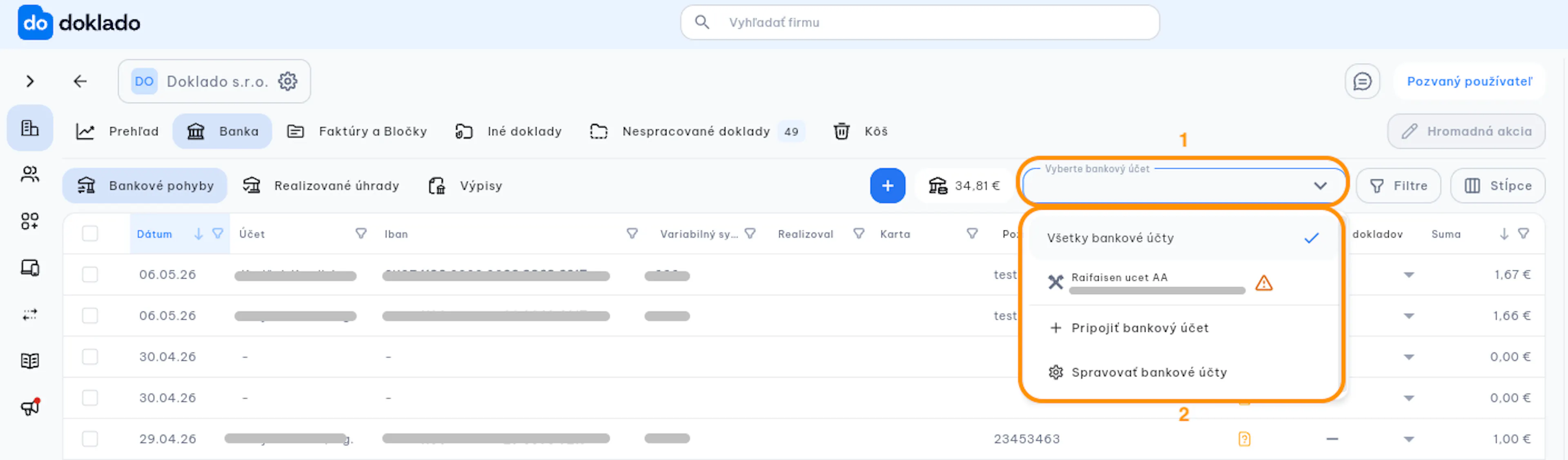Select Bankové pohyby subtab
Image resolution: width=1568 pixels, height=460 pixels.
(x=145, y=186)
